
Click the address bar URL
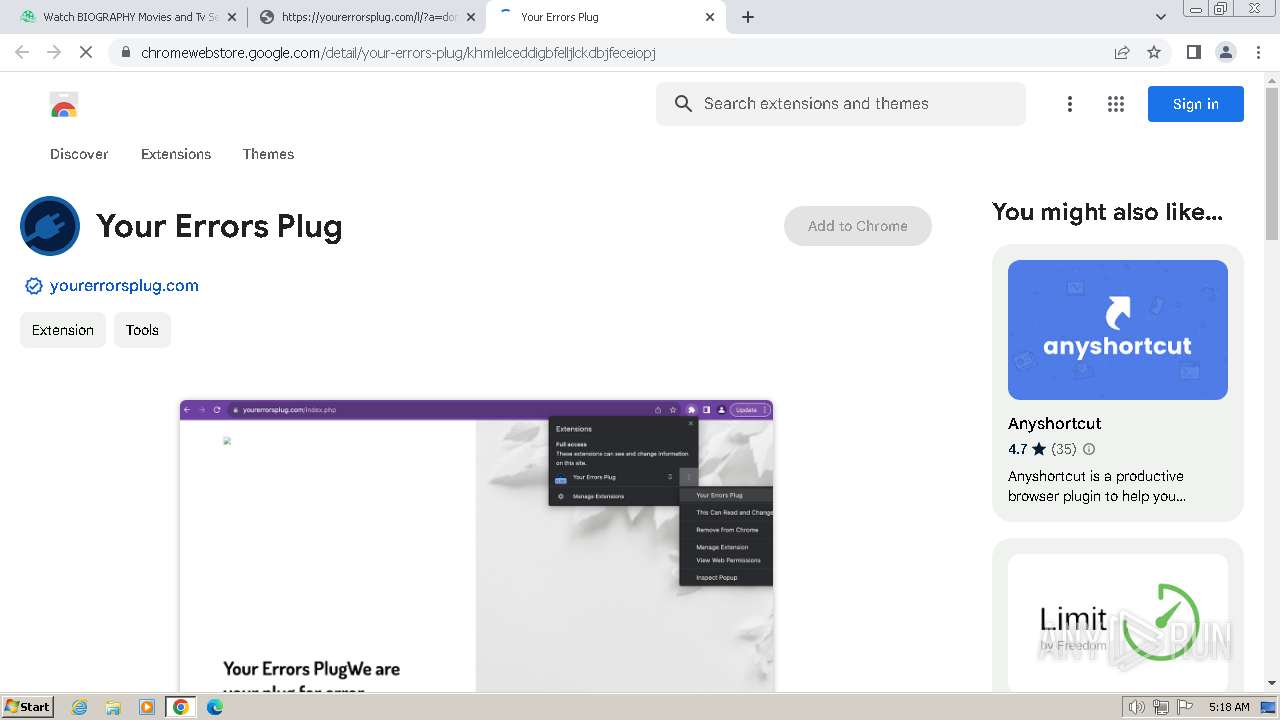tap(398, 53)
